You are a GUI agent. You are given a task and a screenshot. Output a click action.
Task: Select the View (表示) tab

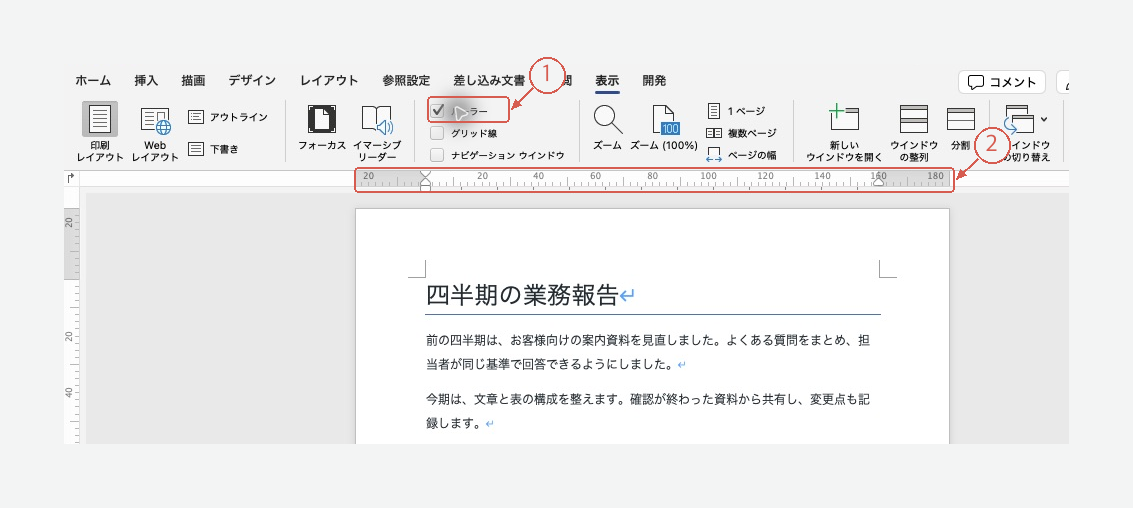[607, 81]
